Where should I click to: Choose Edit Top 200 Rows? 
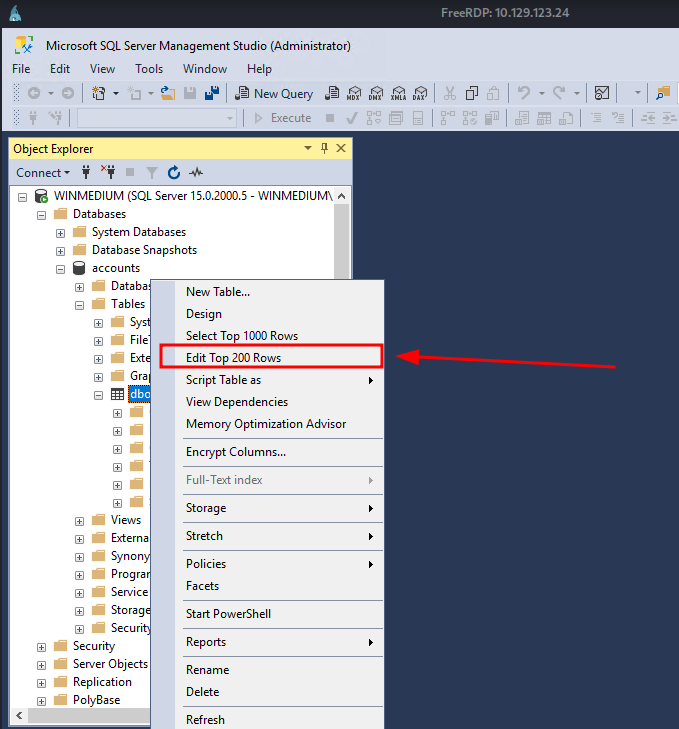[271, 358]
